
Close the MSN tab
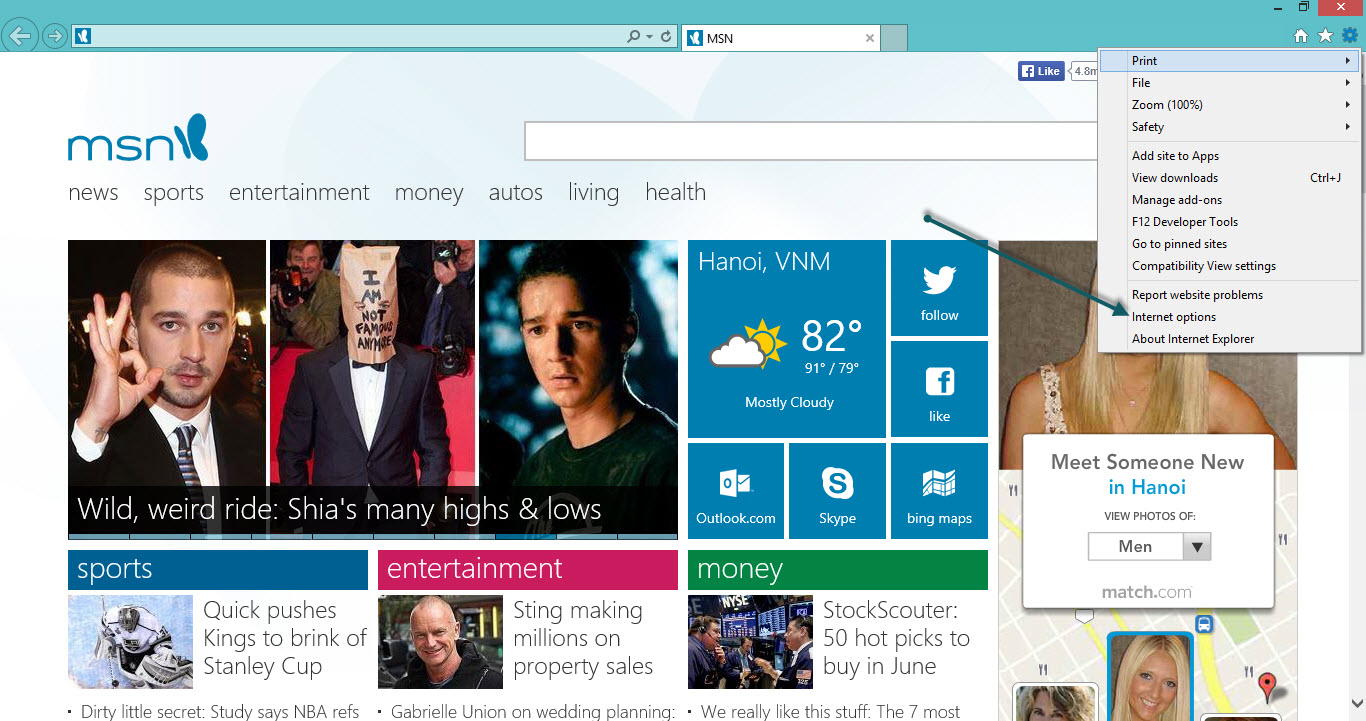tap(870, 38)
